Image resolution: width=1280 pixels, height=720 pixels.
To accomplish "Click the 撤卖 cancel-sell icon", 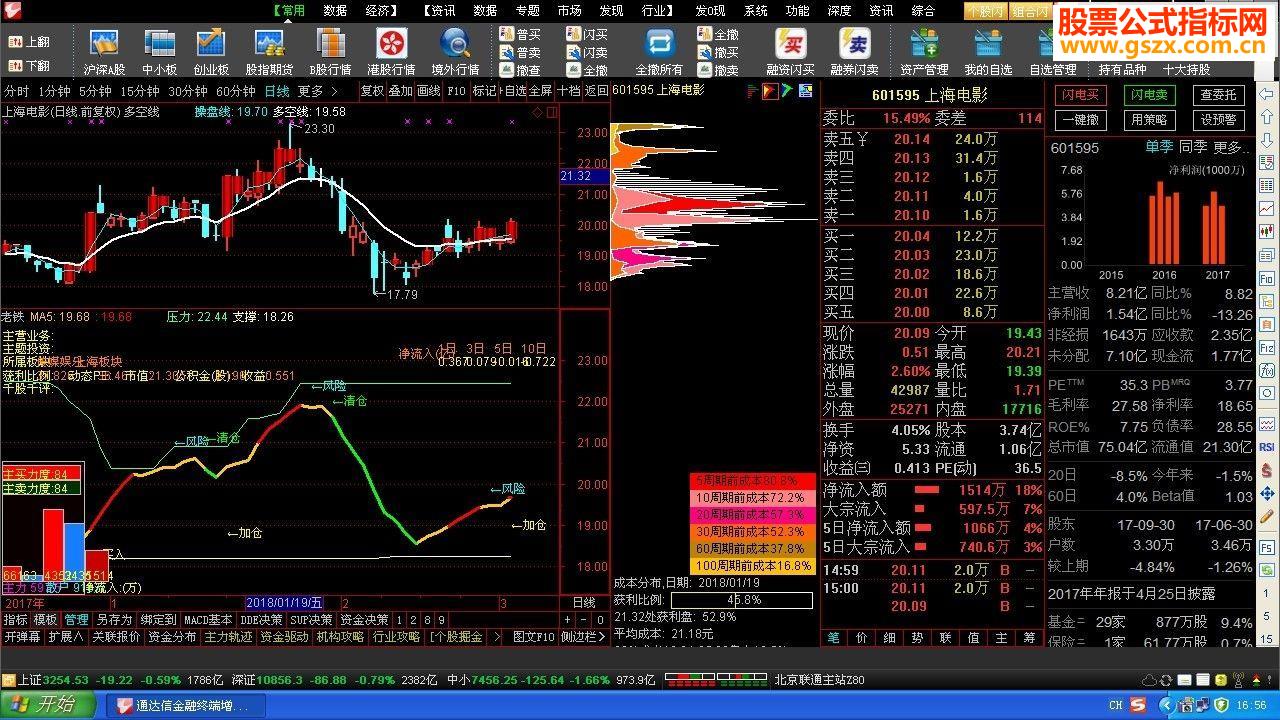I will coord(718,70).
